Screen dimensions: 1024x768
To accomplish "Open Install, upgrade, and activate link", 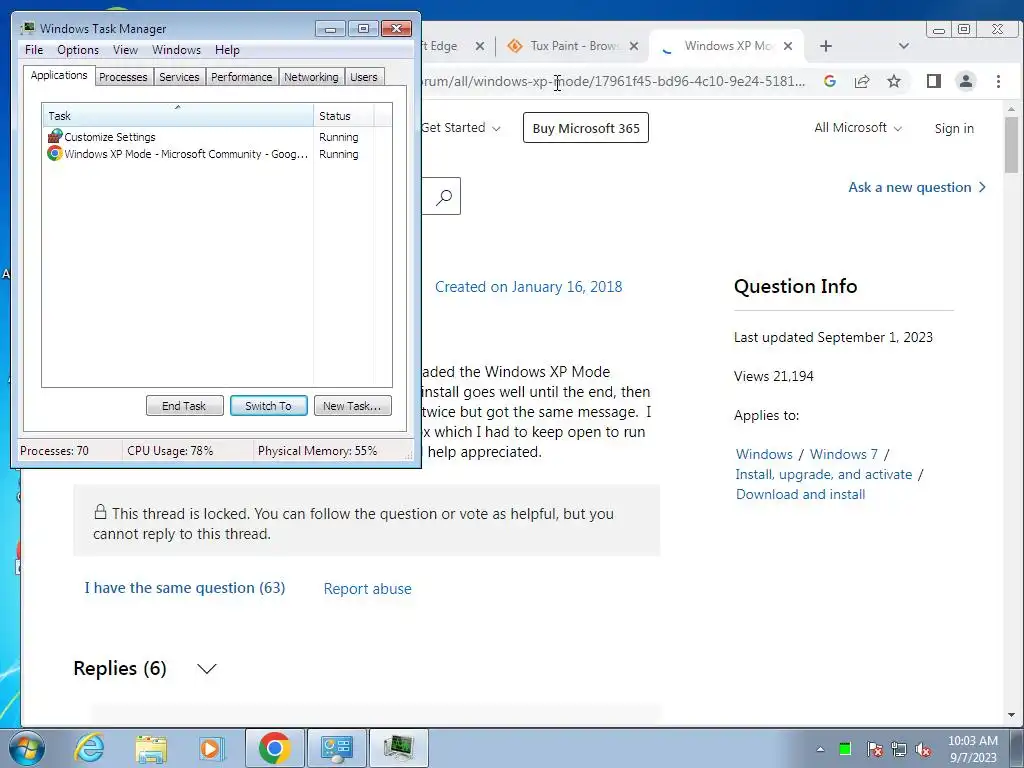I will pos(824,474).
